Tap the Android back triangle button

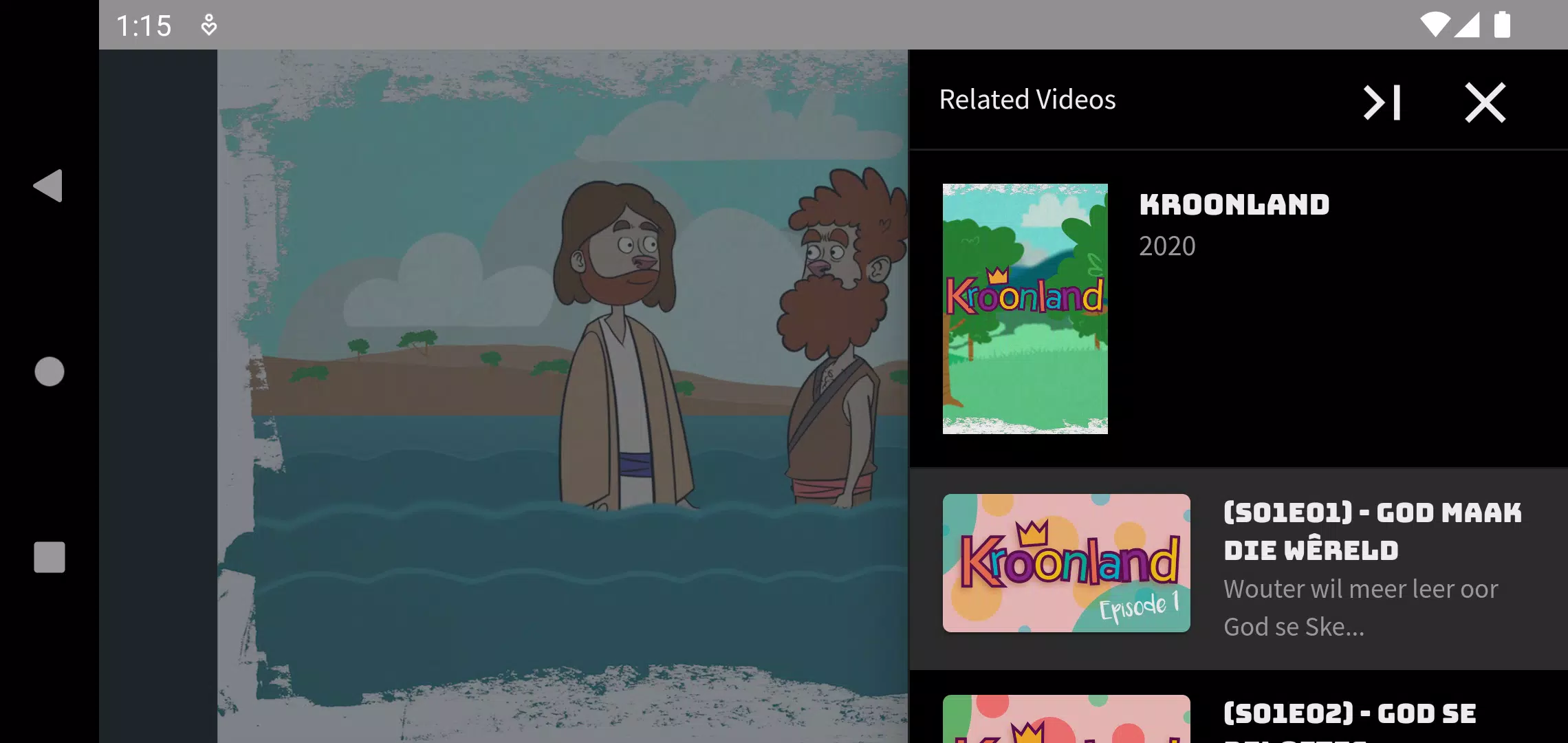pos(49,186)
